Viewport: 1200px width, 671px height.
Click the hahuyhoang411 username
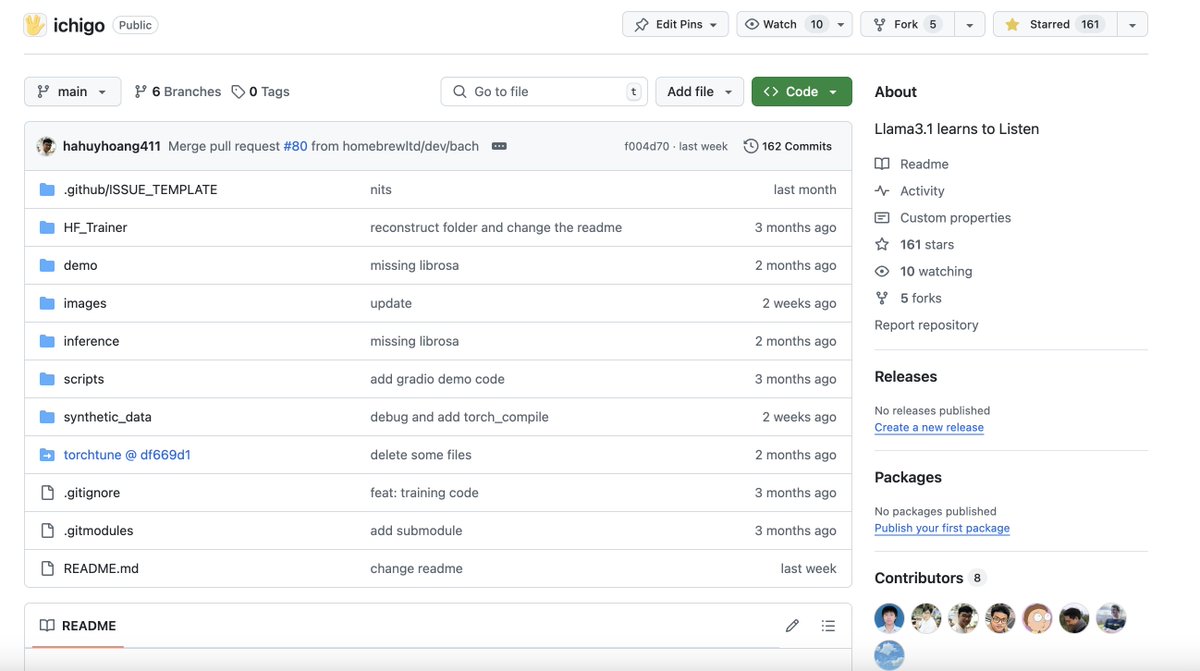coord(111,146)
